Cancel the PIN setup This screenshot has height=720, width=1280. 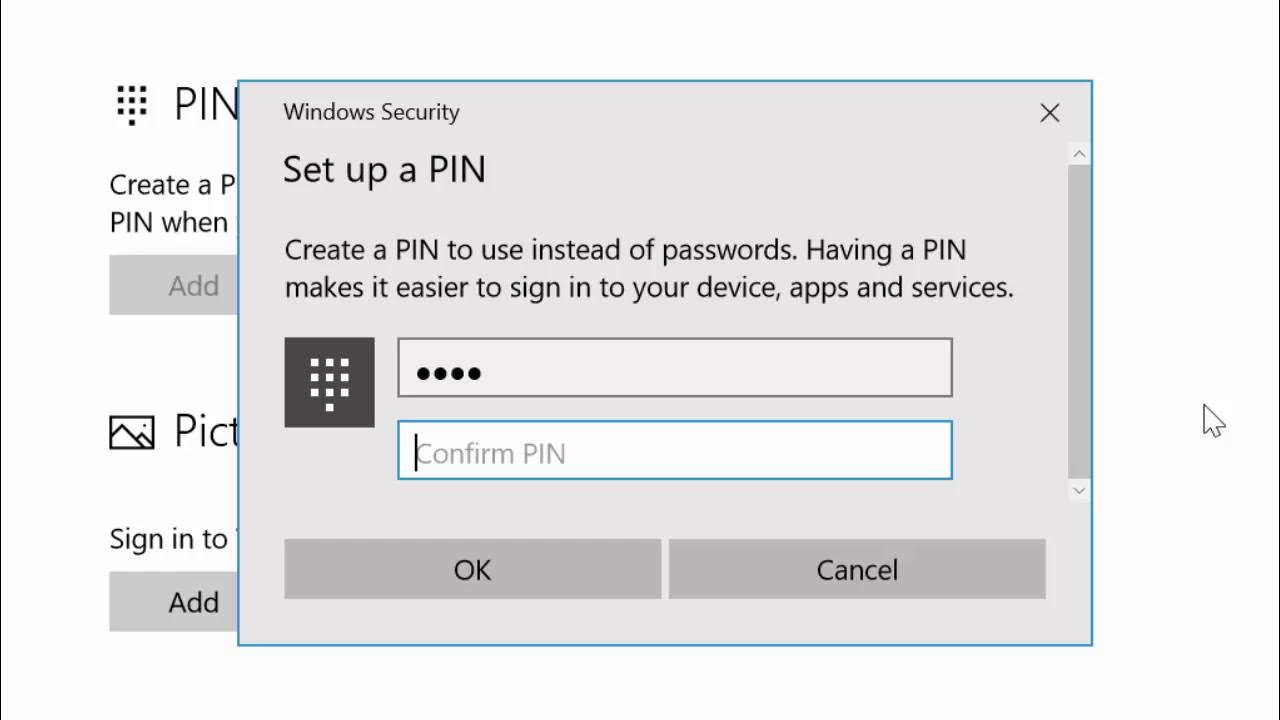[857, 570]
